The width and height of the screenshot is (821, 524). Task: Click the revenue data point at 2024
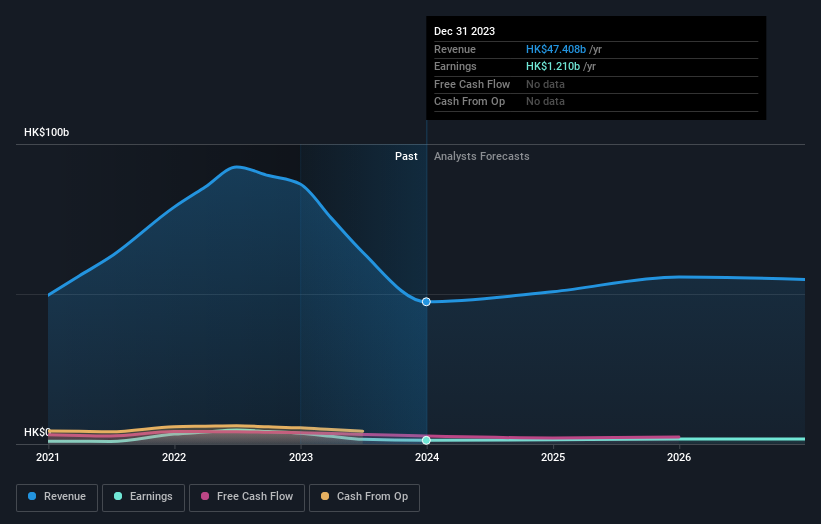click(426, 302)
